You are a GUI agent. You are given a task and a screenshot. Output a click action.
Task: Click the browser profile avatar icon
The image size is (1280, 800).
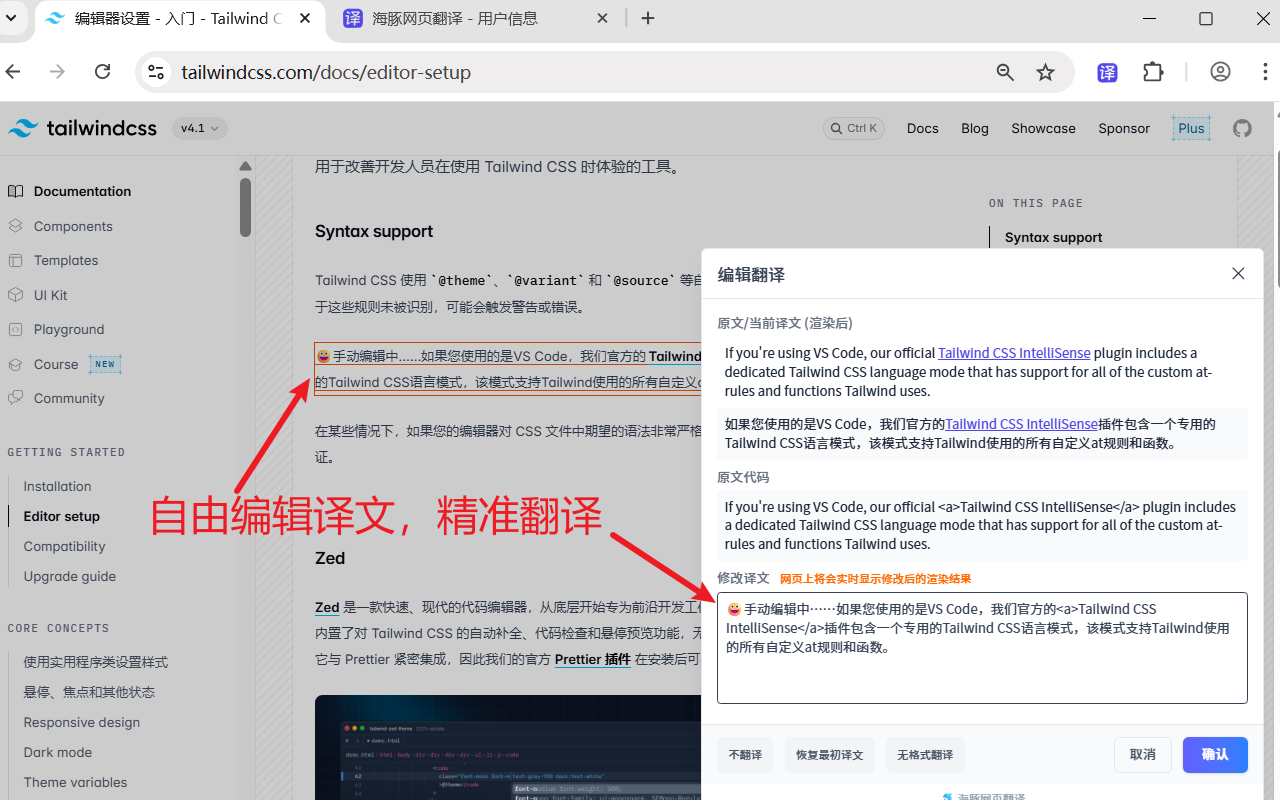pos(1220,72)
